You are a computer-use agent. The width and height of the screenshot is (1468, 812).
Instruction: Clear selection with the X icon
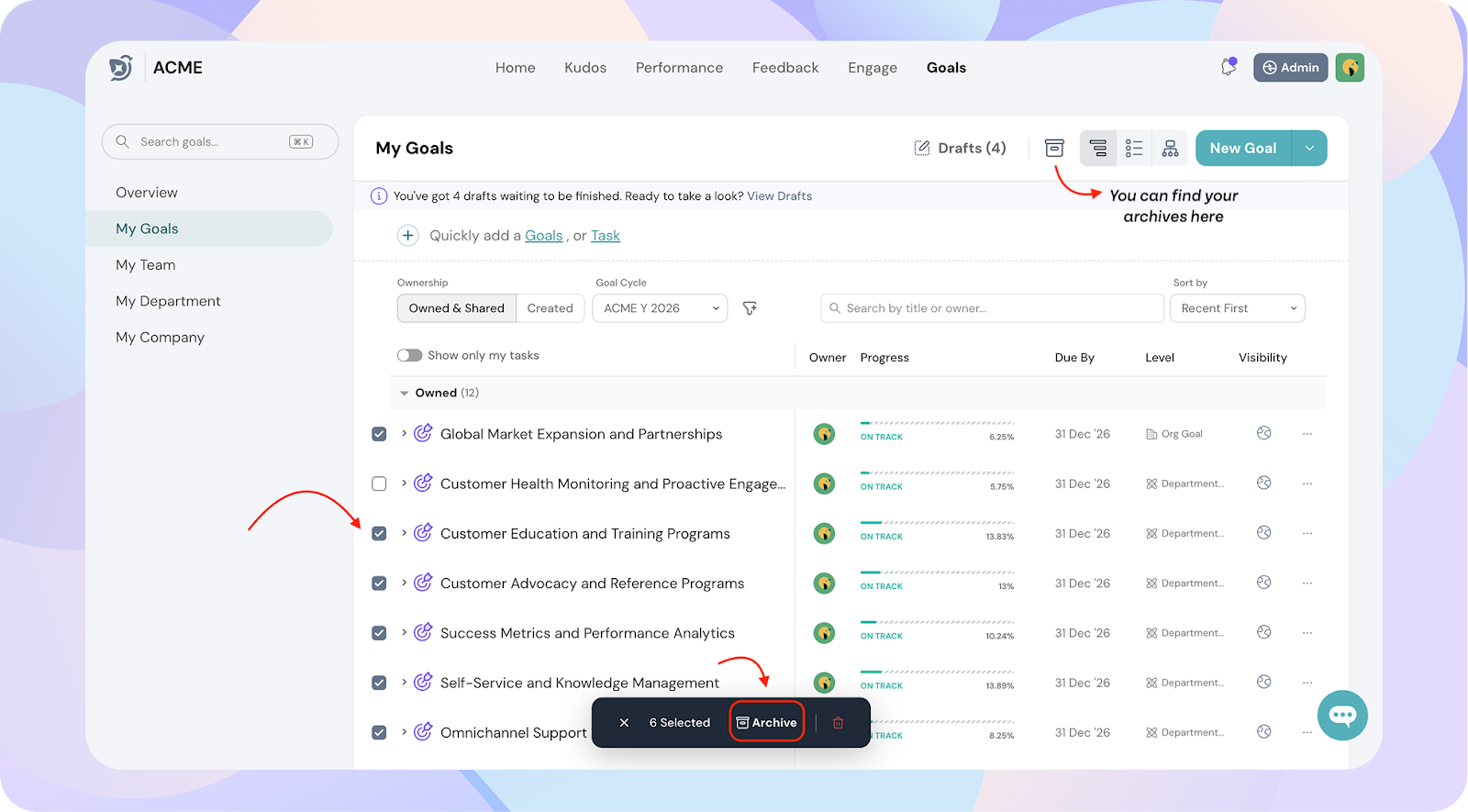624,723
